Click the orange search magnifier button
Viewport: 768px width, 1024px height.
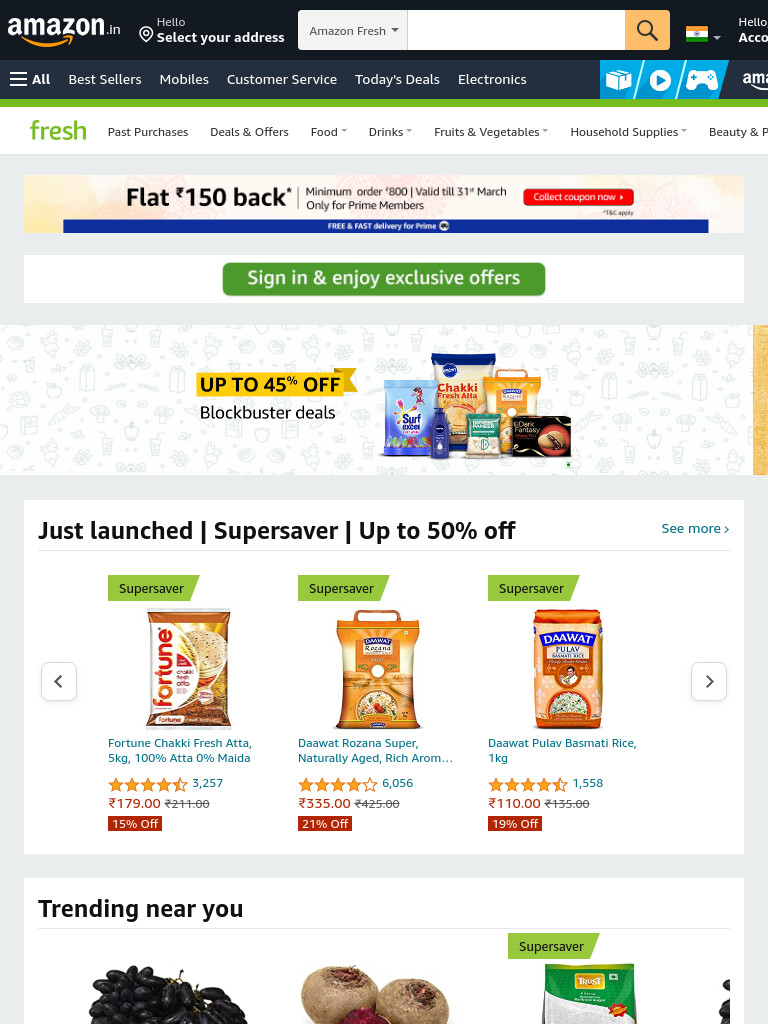pos(647,30)
